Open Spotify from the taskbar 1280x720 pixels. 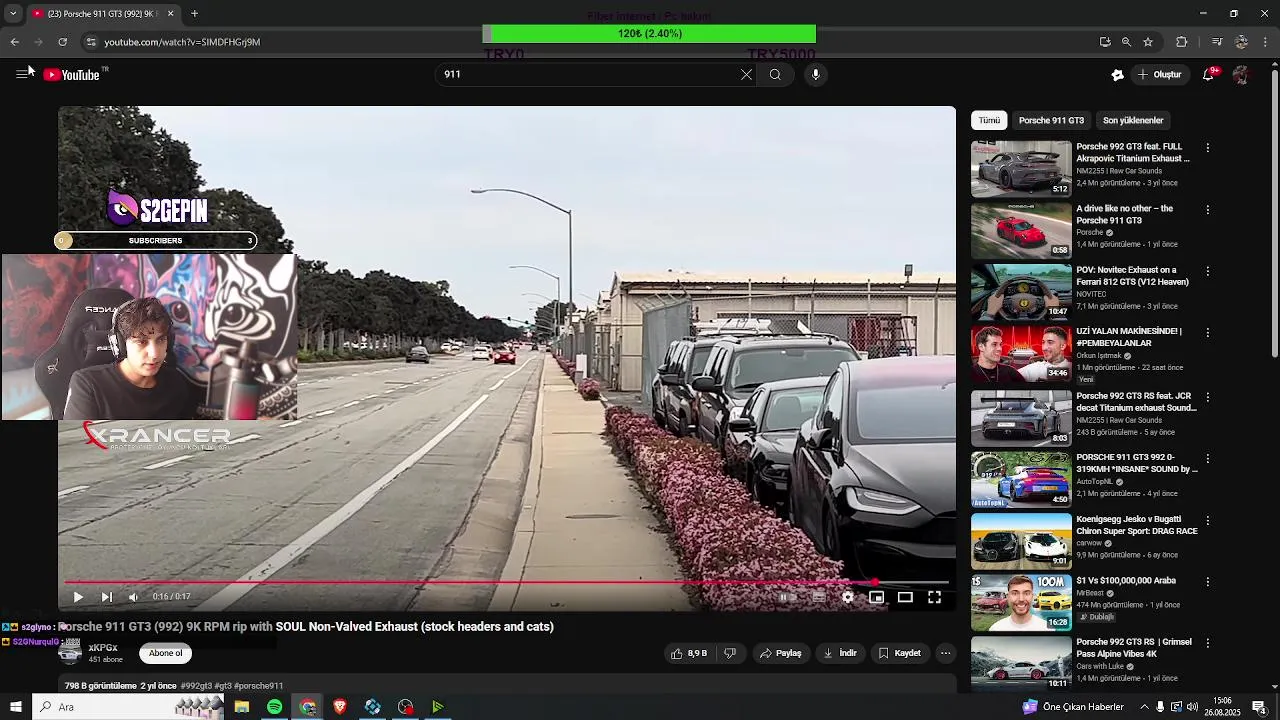[x=274, y=707]
